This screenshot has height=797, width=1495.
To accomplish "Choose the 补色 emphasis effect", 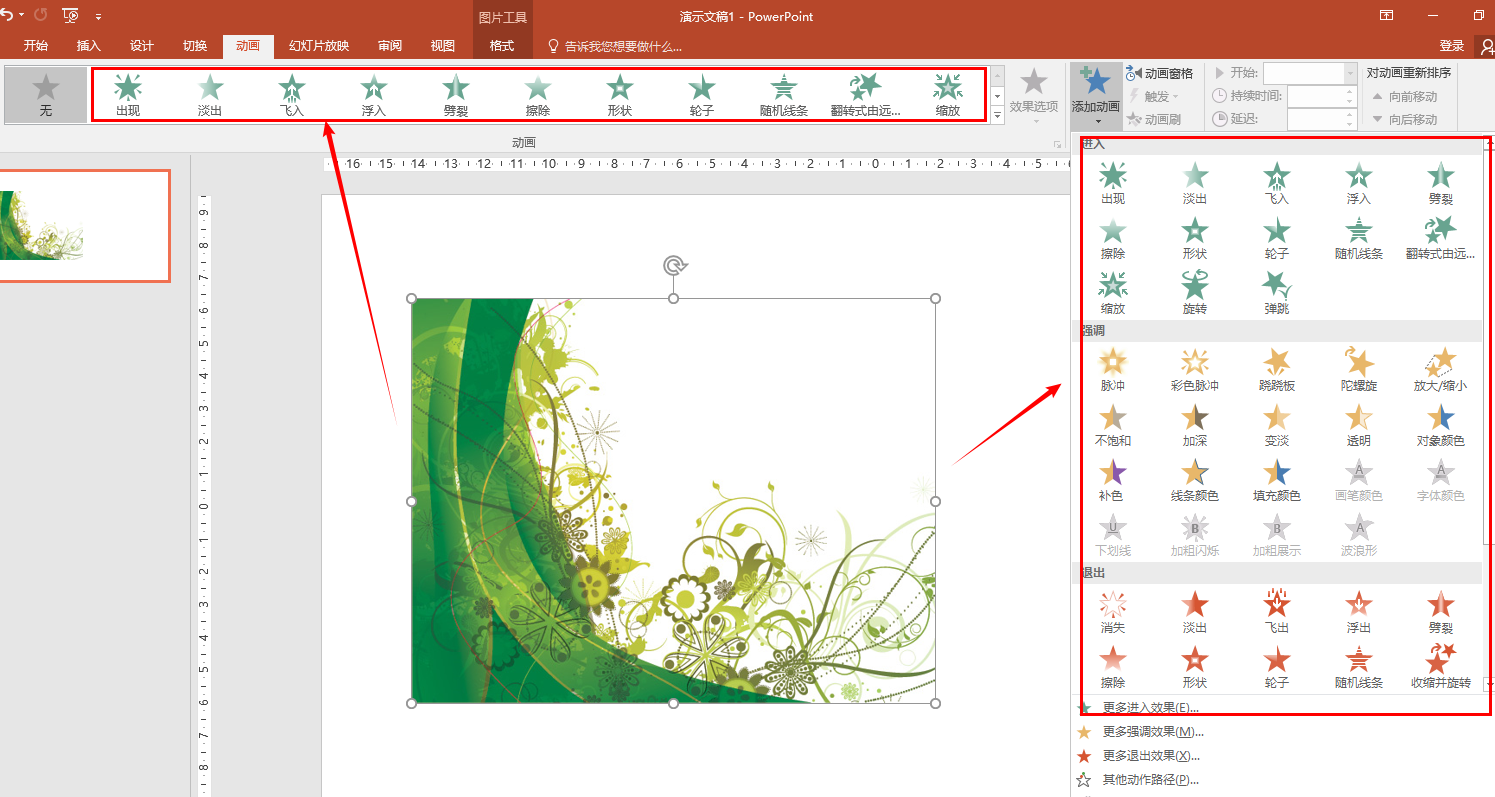I will coord(1113,479).
